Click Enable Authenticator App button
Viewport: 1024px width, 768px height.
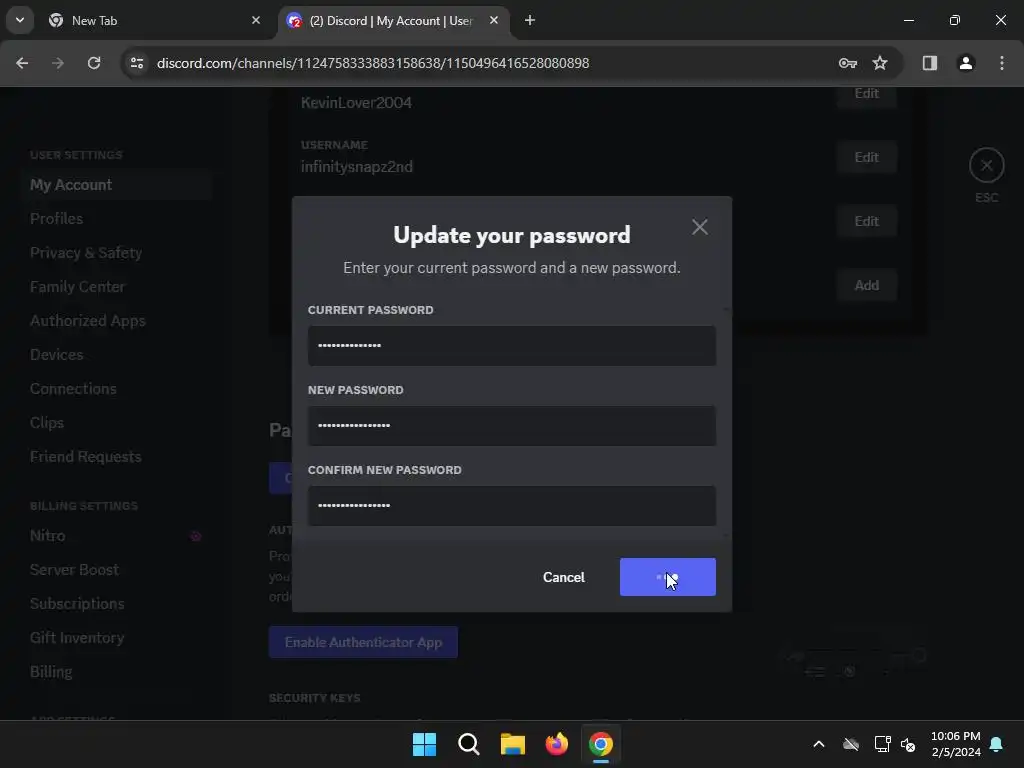(363, 643)
